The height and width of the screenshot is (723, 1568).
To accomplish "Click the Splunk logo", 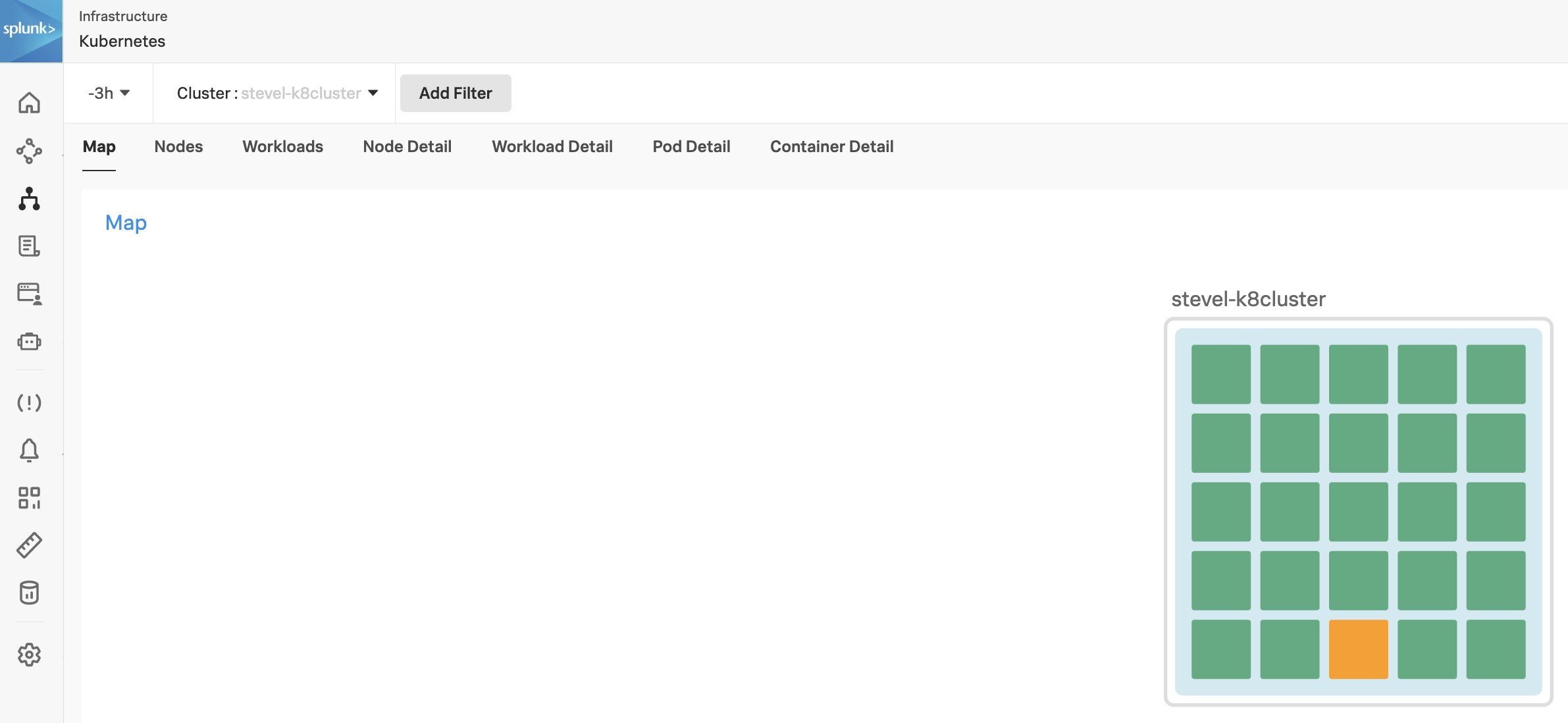I will coord(30,30).
